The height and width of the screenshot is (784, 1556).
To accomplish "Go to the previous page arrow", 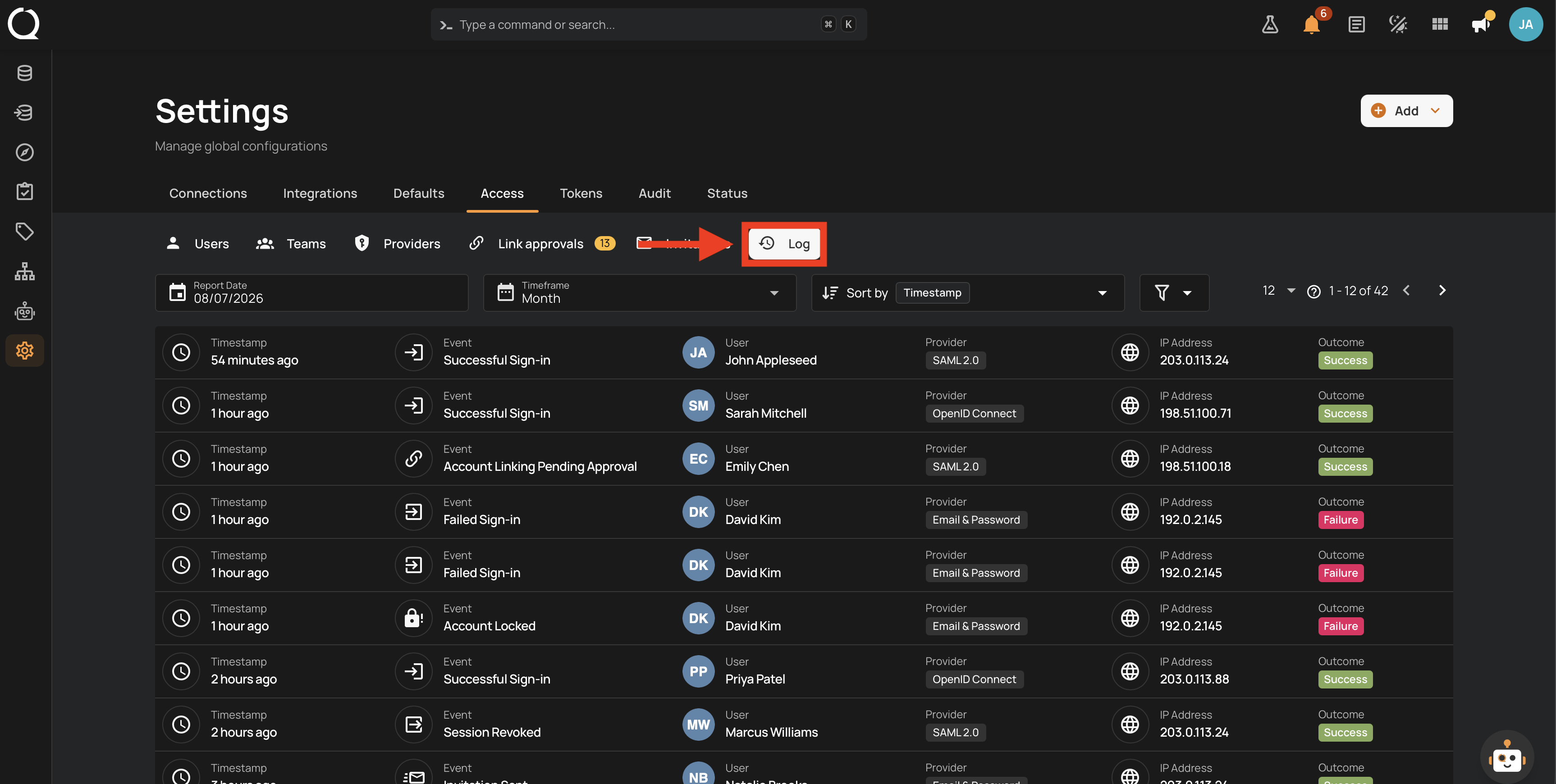I will [x=1406, y=291].
